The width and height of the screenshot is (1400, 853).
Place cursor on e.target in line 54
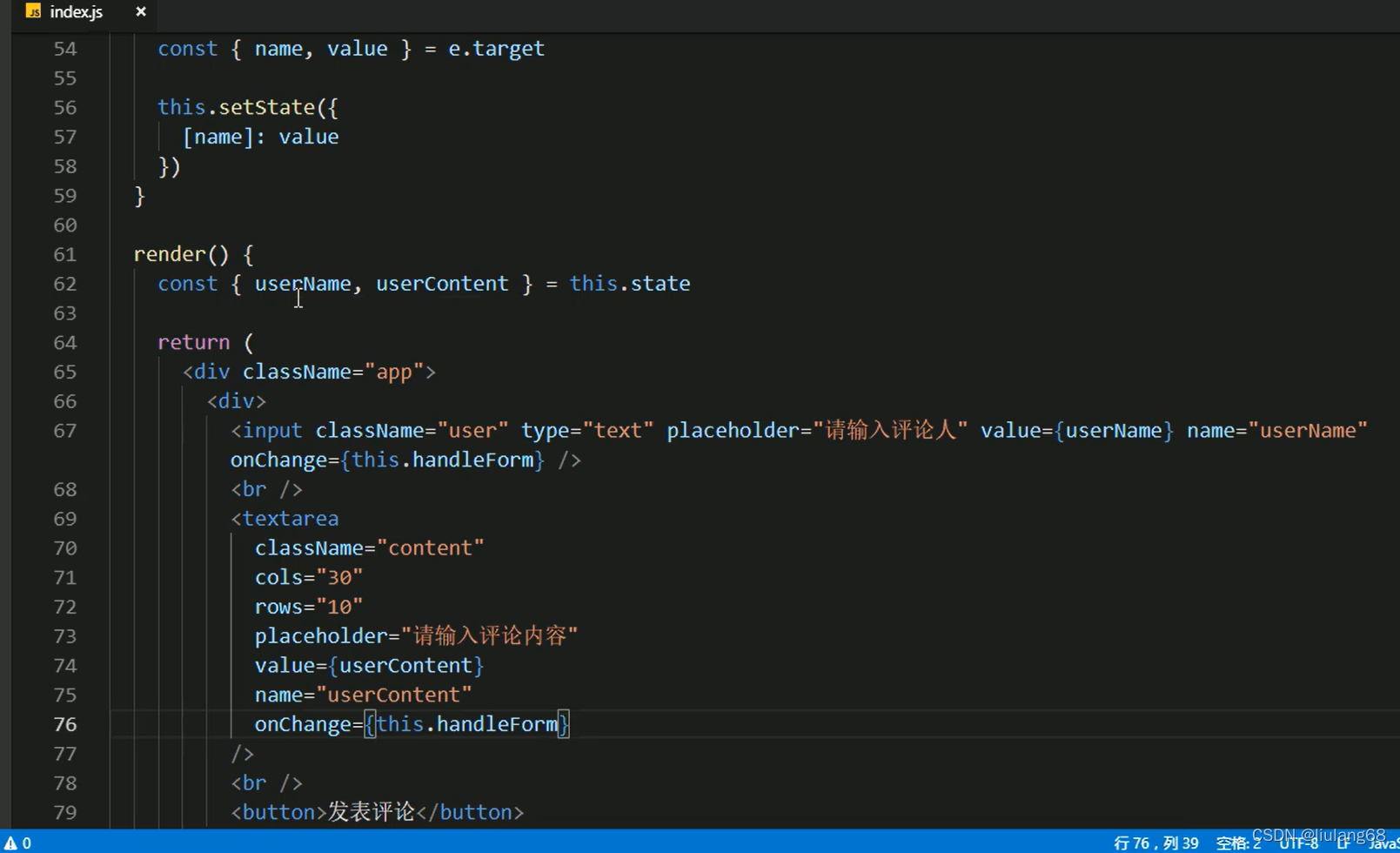click(x=496, y=49)
